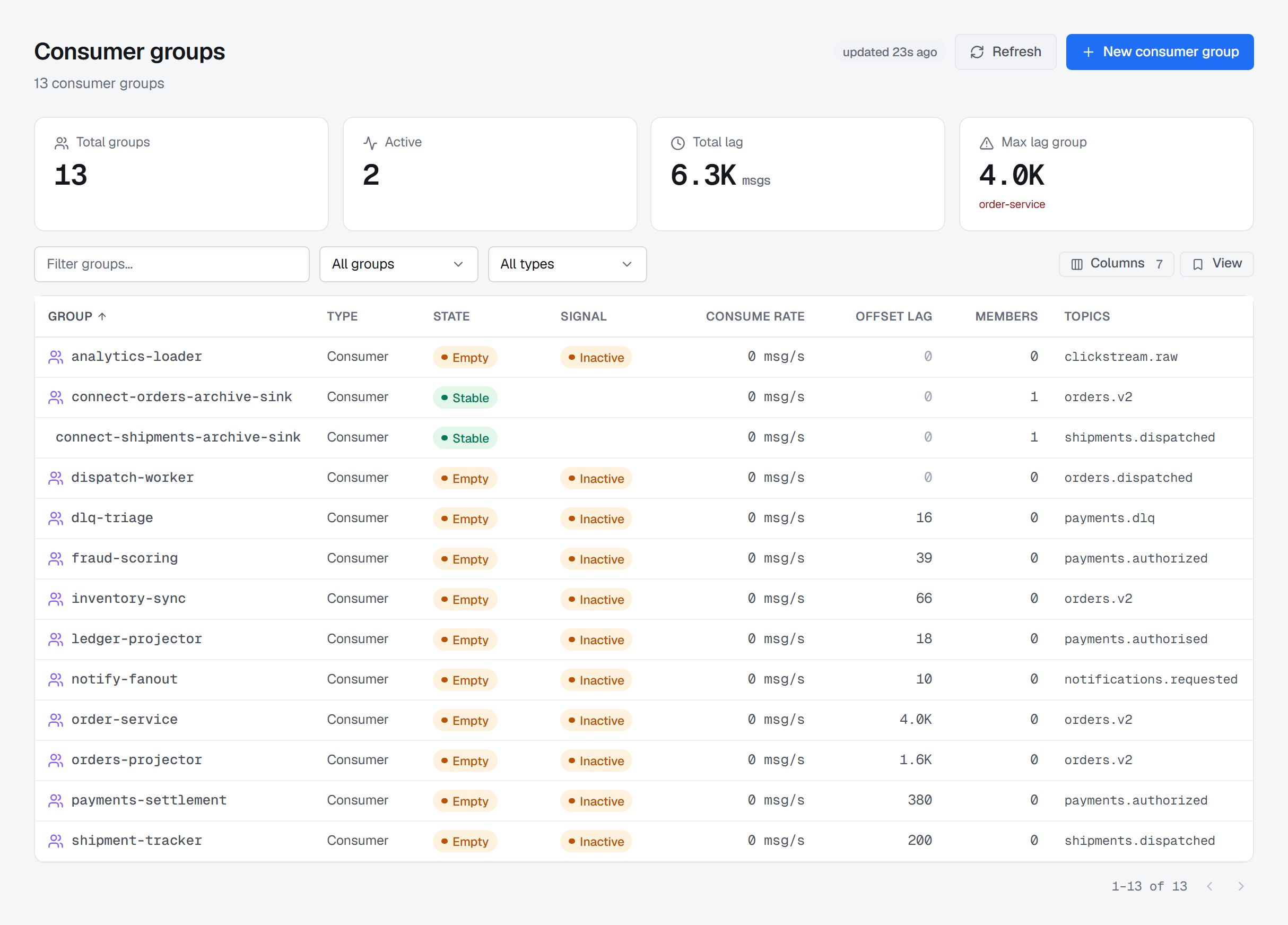
Task: Click the analytics-loader group icon
Action: pos(56,357)
